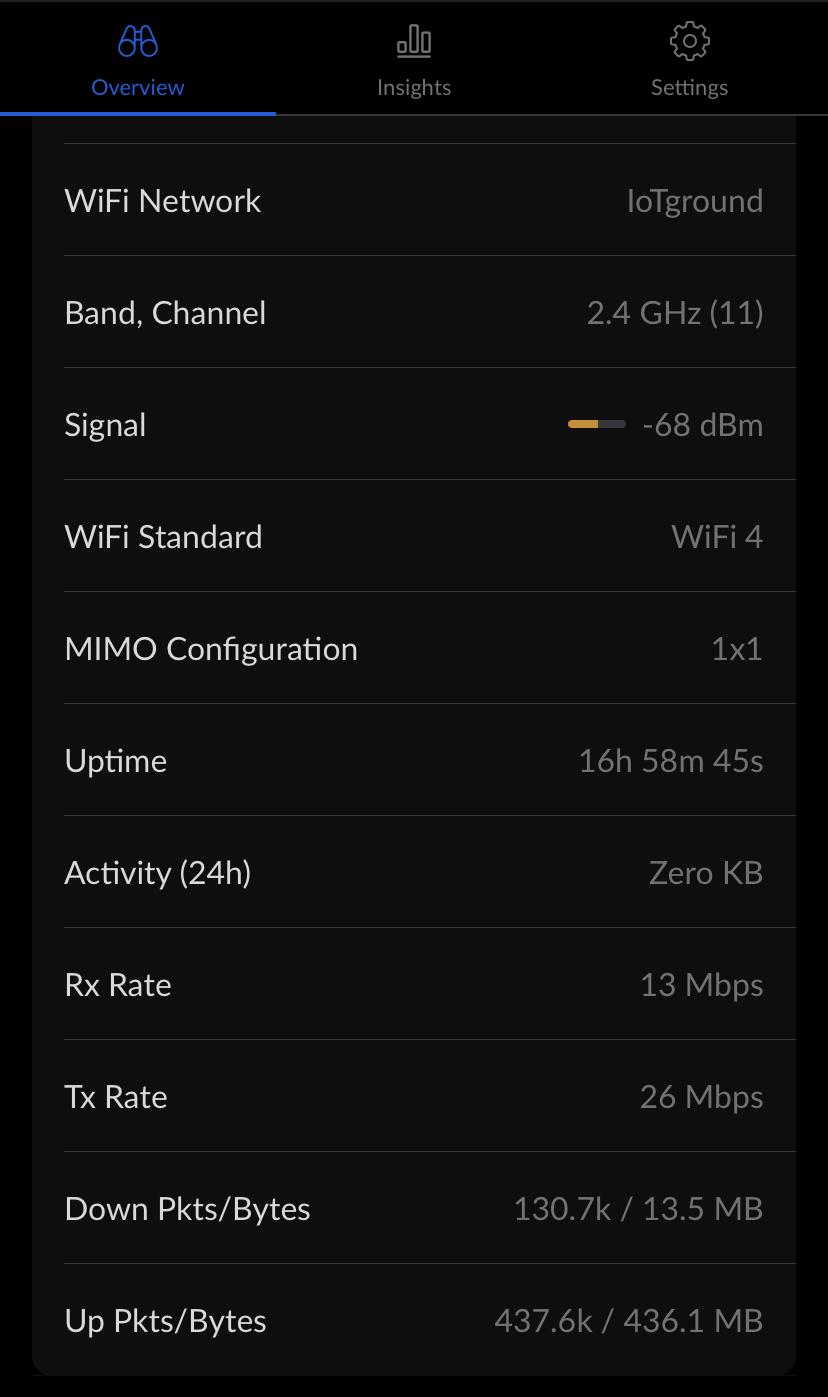The height and width of the screenshot is (1397, 828).
Task: Open the Settings gear icon
Action: [689, 41]
